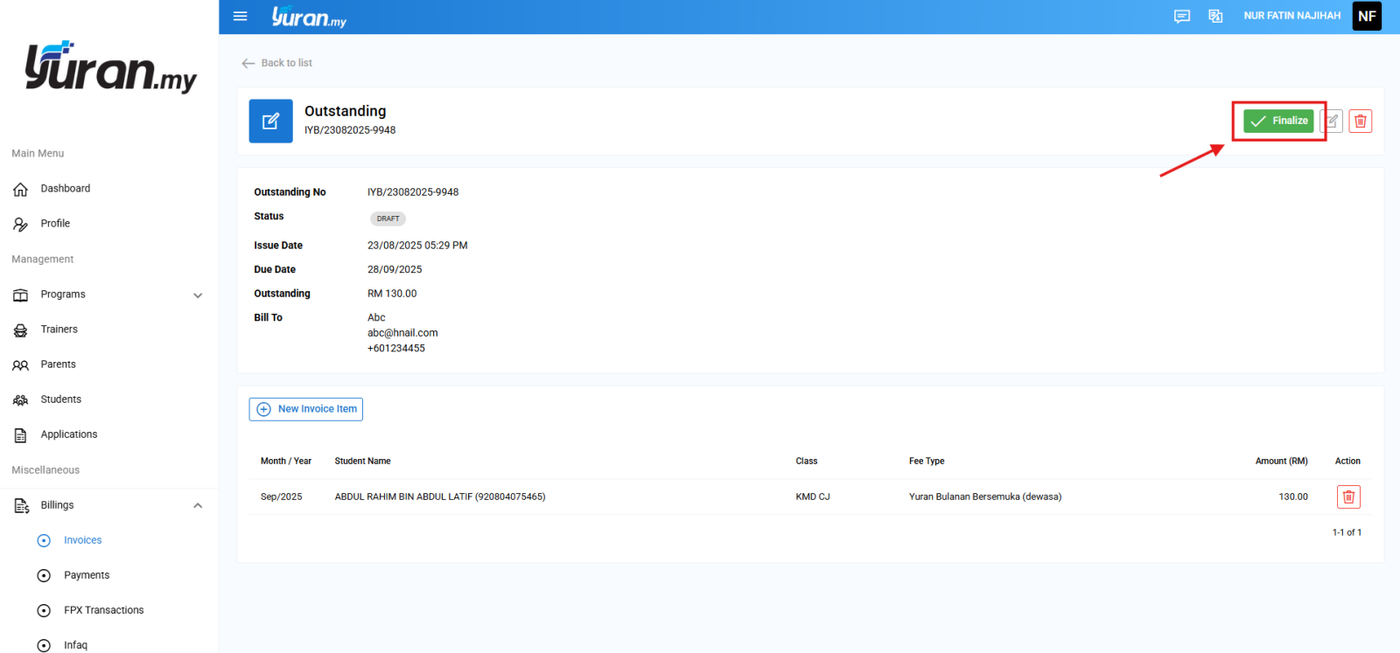Image resolution: width=1400 pixels, height=653 pixels.
Task: Click the language translate icon in header
Action: click(1216, 16)
